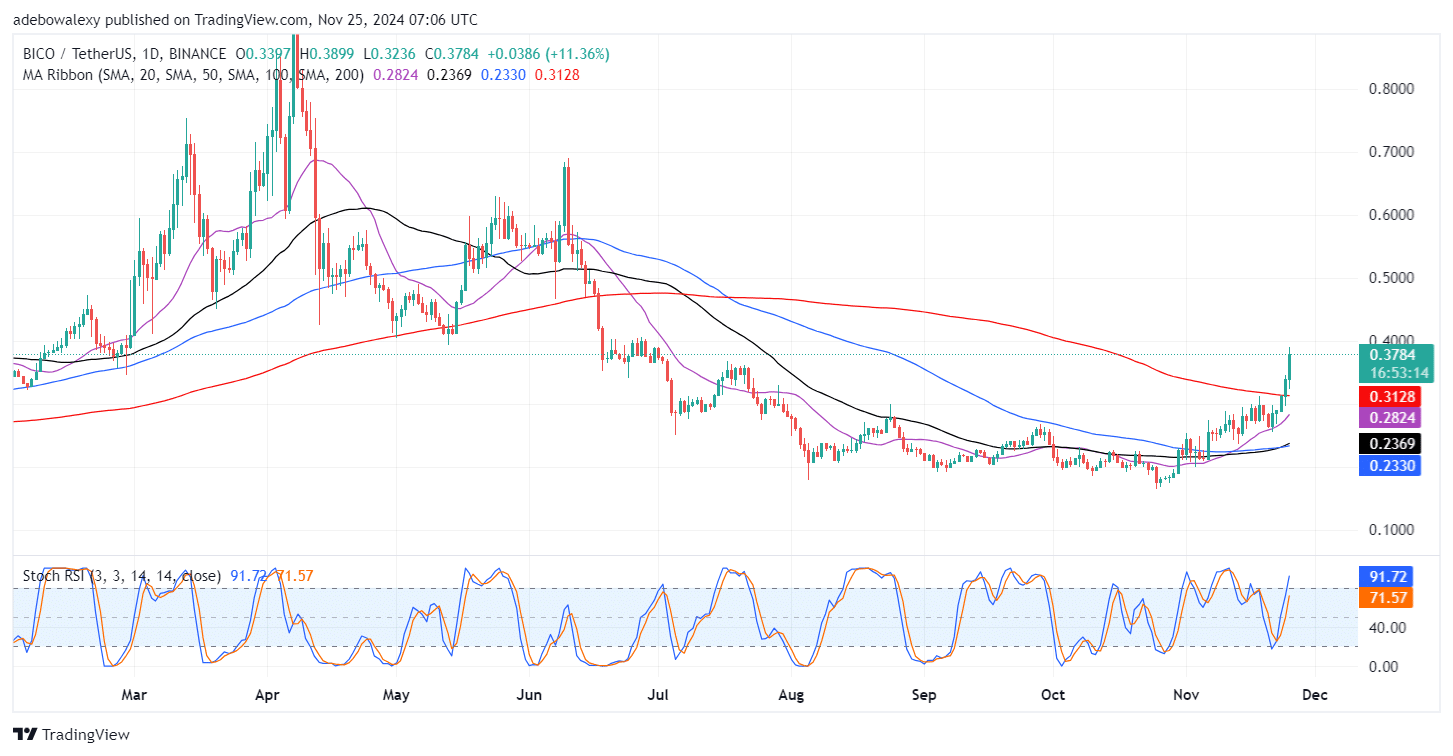Image resolution: width=1453 pixels, height=756 pixels.
Task: Click the Jul label on time axis
Action: (658, 694)
